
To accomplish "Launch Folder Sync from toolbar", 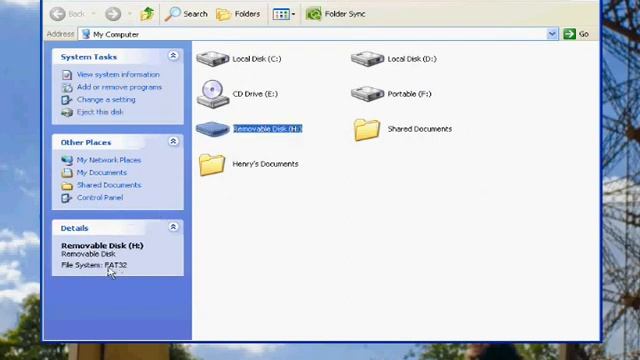I will [x=335, y=14].
